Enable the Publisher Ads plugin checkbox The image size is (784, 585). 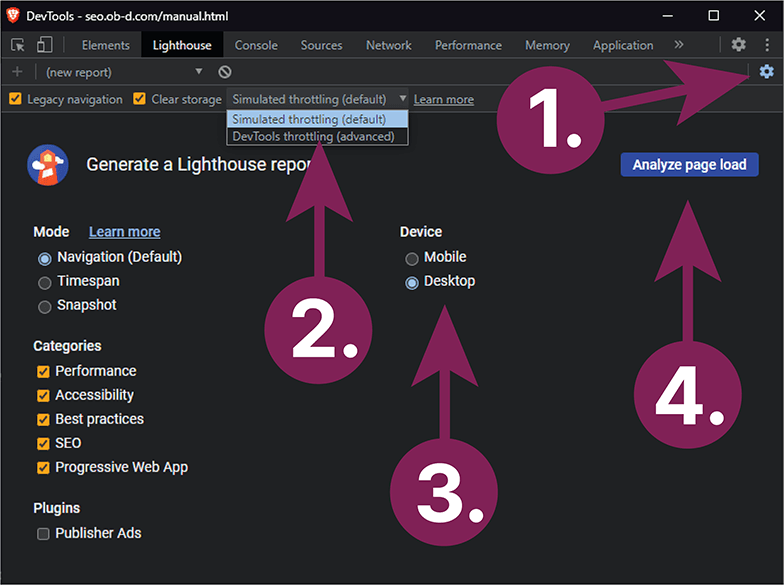point(44,534)
